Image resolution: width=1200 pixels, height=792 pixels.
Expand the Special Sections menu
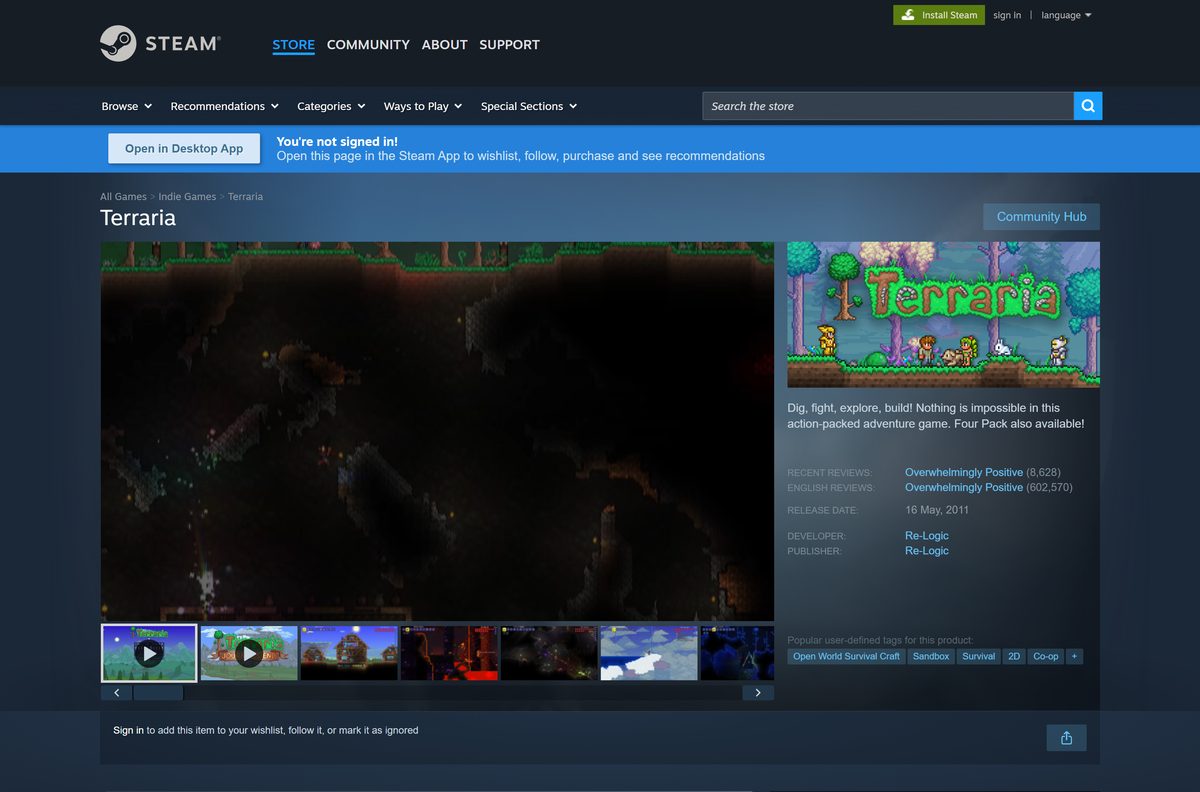pos(529,106)
